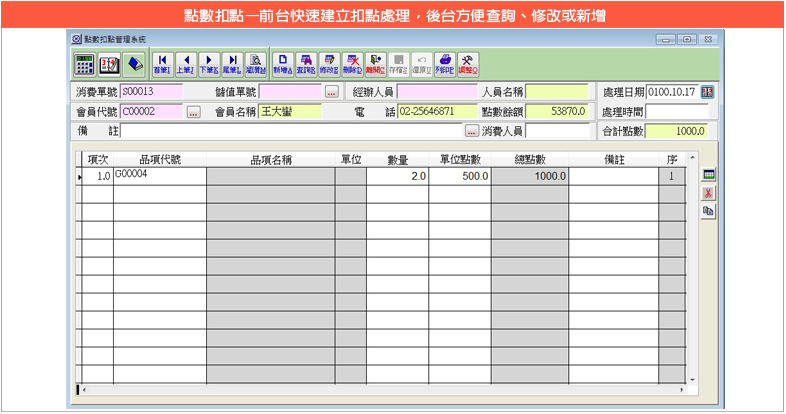Expand the 備註 field ellipsis button

click(x=472, y=131)
